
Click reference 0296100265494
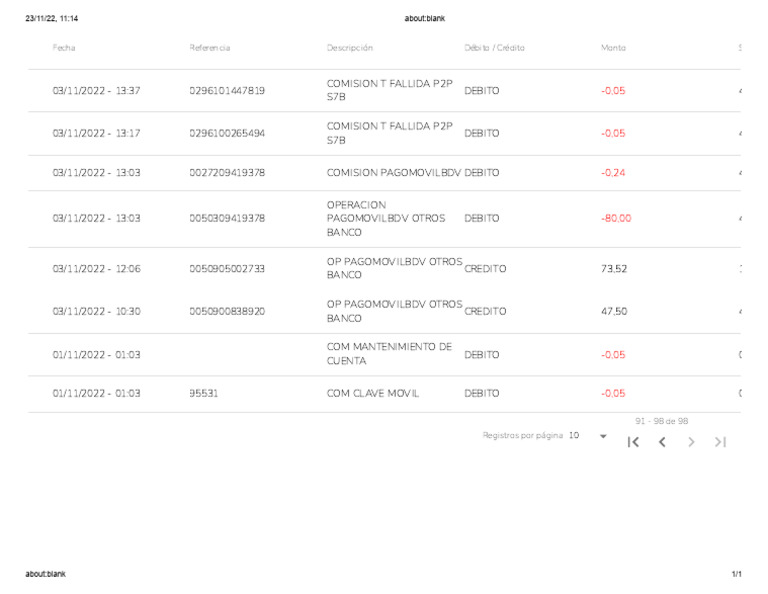click(x=227, y=133)
